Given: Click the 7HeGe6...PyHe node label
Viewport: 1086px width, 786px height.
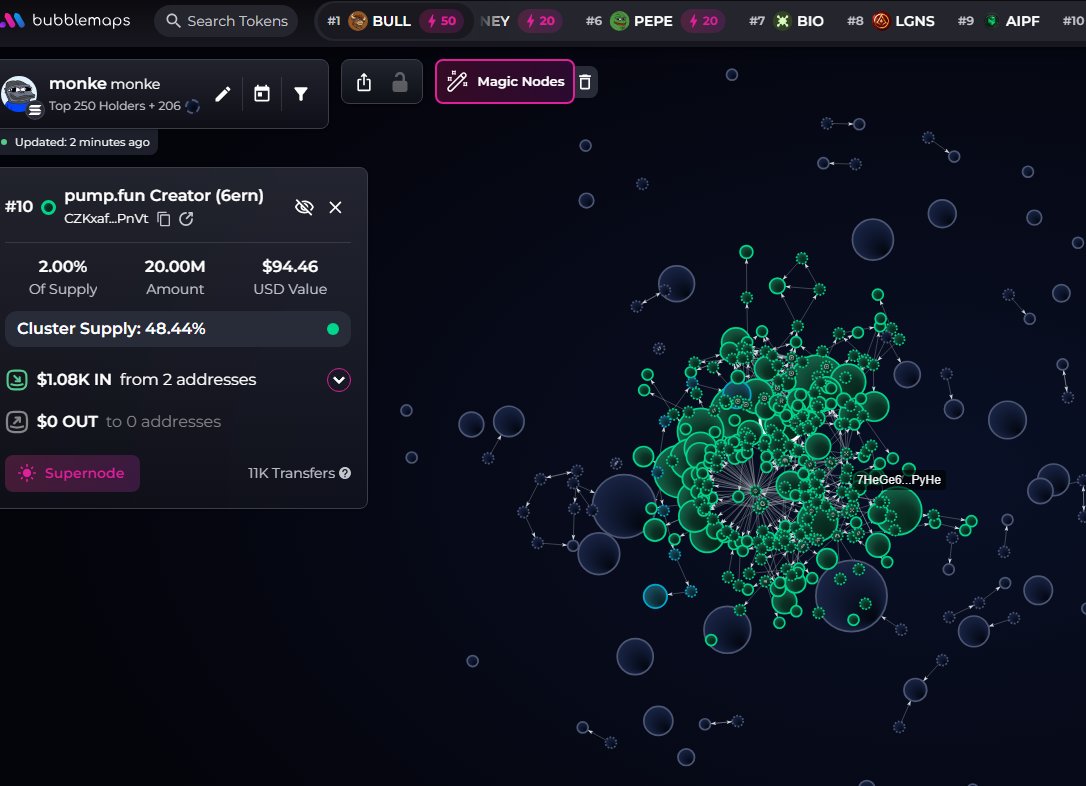Looking at the screenshot, I should pos(898,480).
